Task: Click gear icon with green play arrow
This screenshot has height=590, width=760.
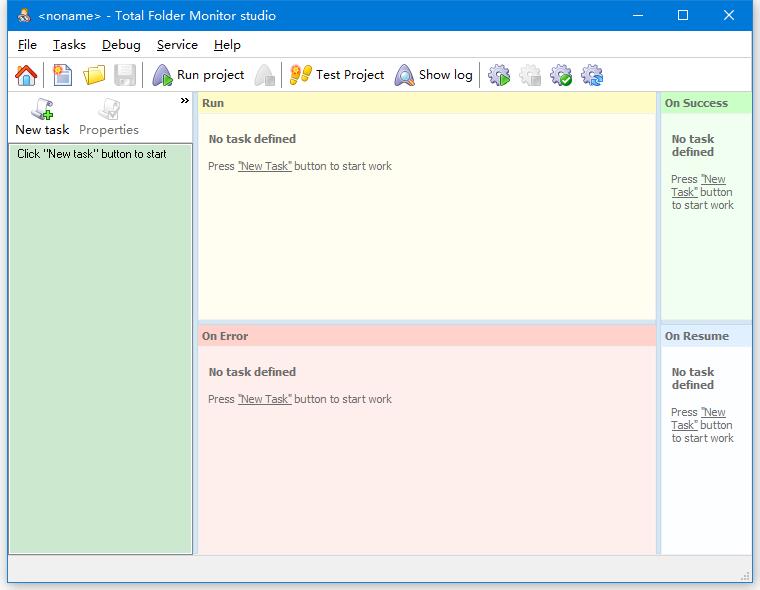Action: click(x=499, y=75)
